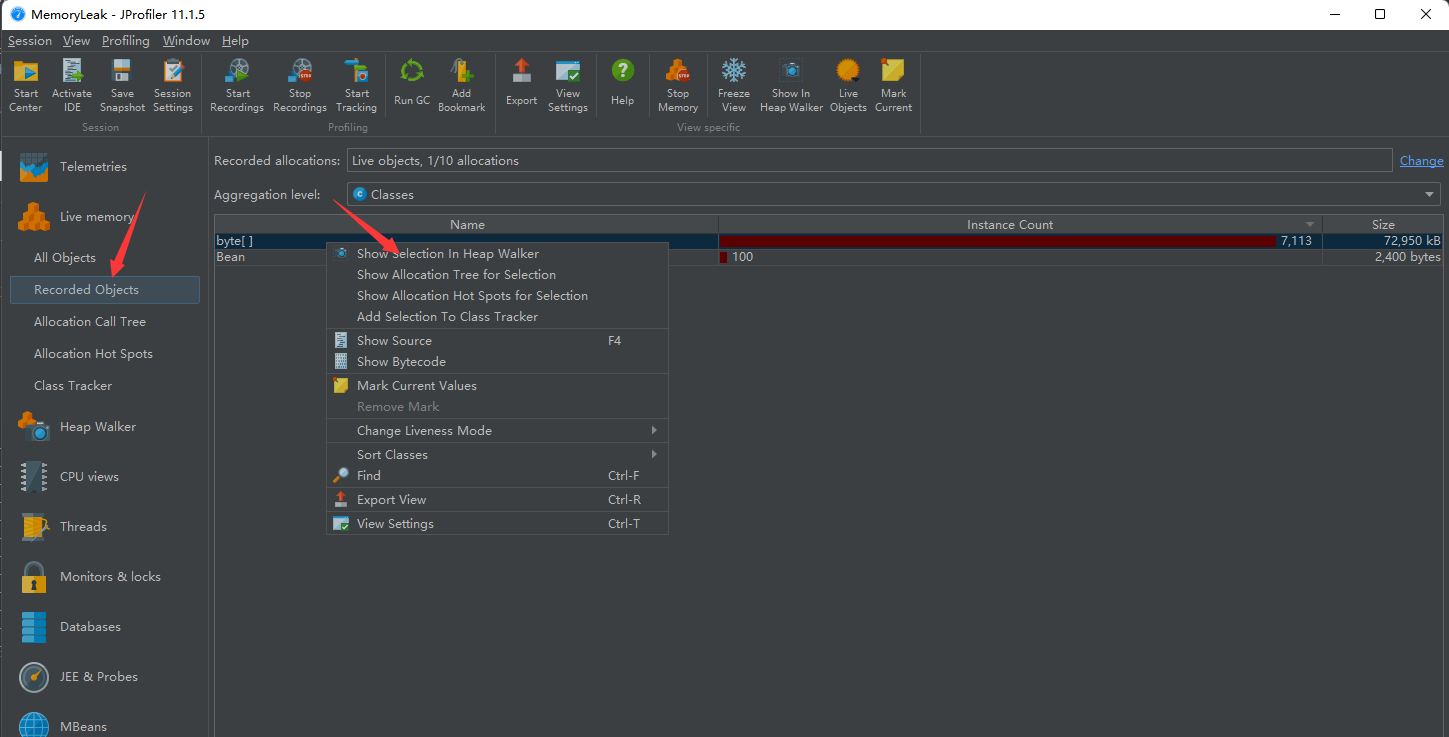Click the Start Tracking icon
This screenshot has height=737, width=1449.
click(356, 72)
